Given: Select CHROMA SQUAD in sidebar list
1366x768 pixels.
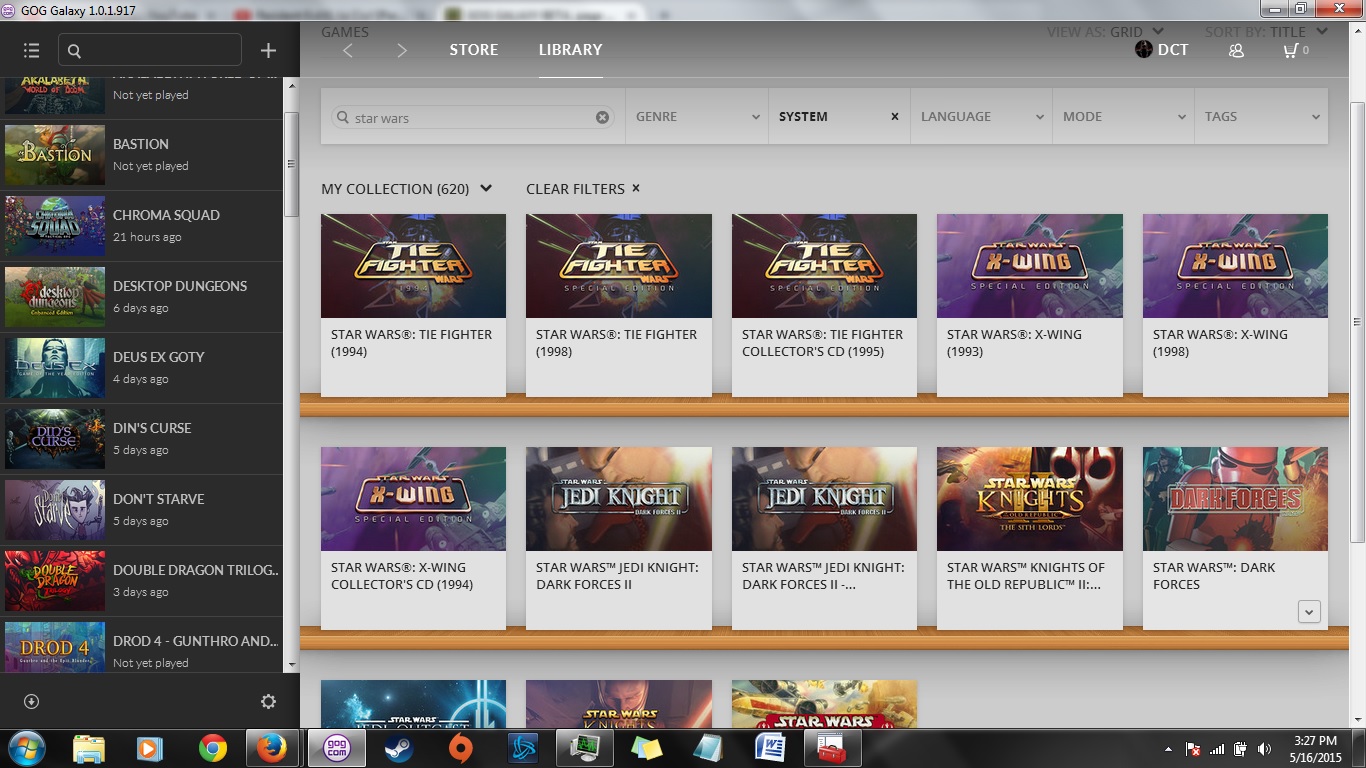Looking at the screenshot, I should tap(142, 226).
